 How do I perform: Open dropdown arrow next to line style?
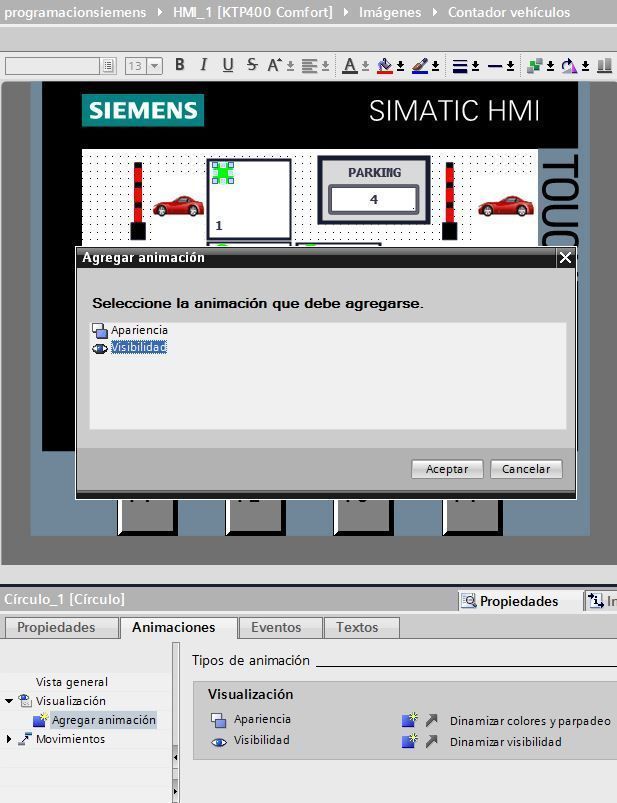(x=510, y=66)
